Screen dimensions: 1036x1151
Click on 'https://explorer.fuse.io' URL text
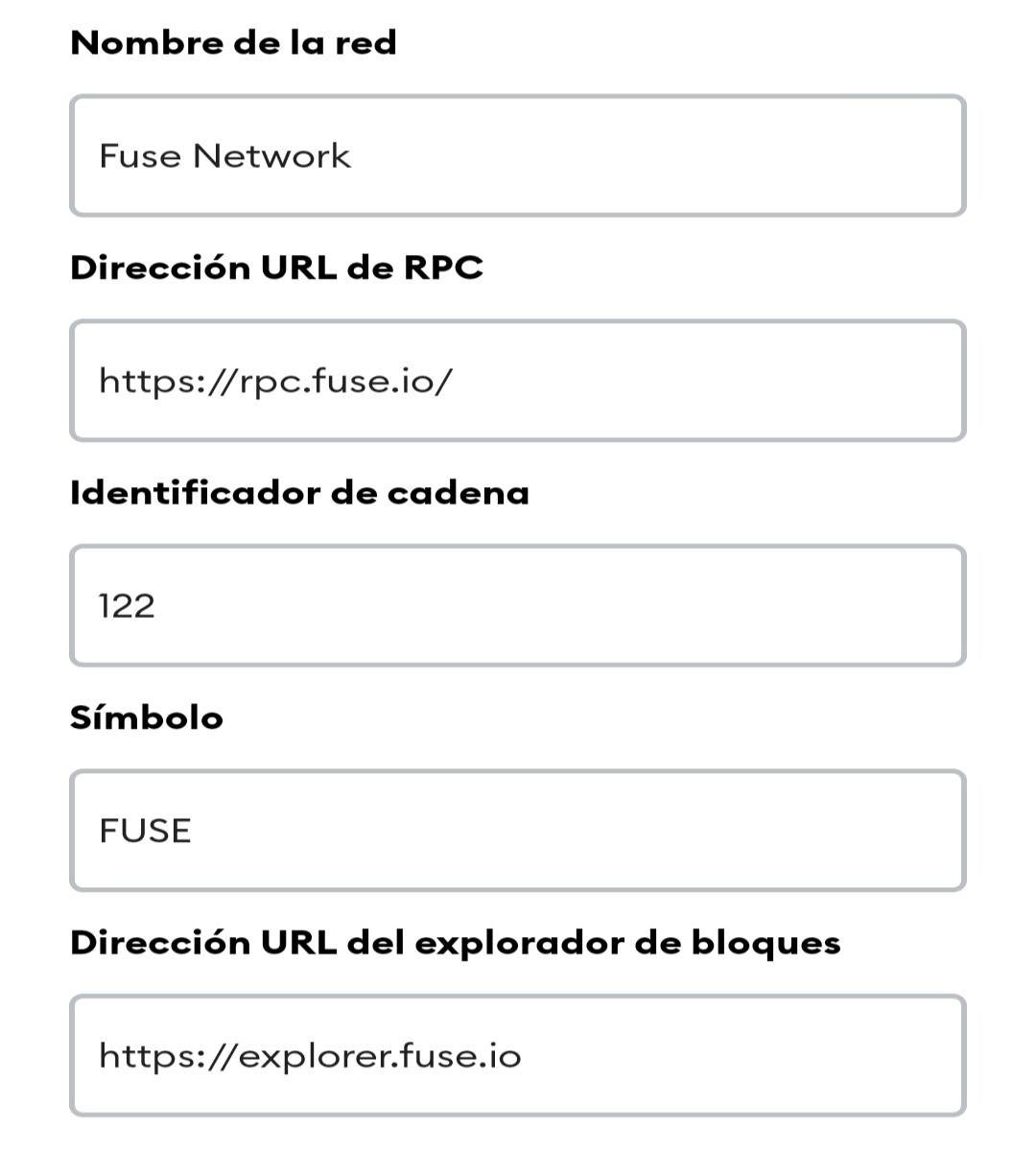(x=310, y=1057)
